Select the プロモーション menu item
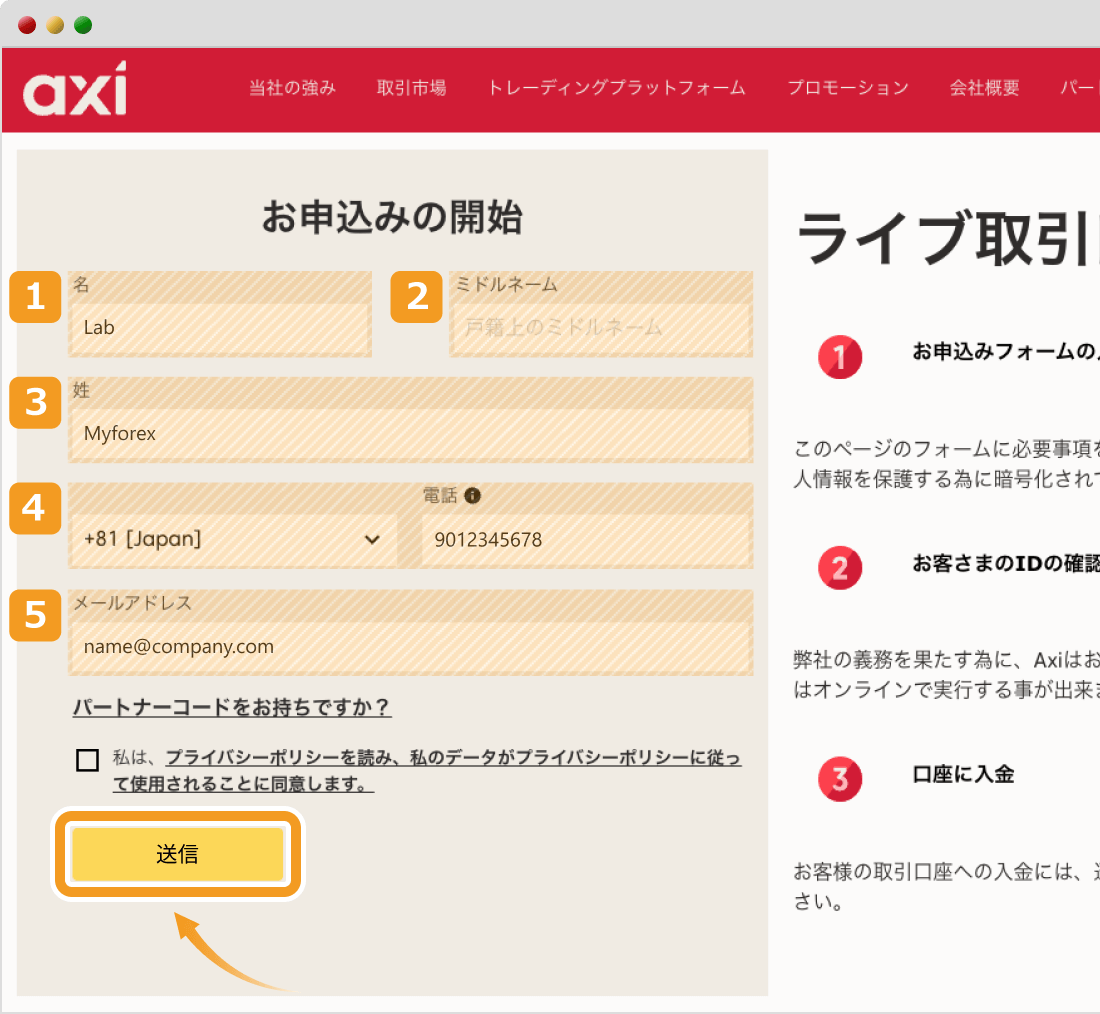This screenshot has height=1014, width=1100. (847, 88)
